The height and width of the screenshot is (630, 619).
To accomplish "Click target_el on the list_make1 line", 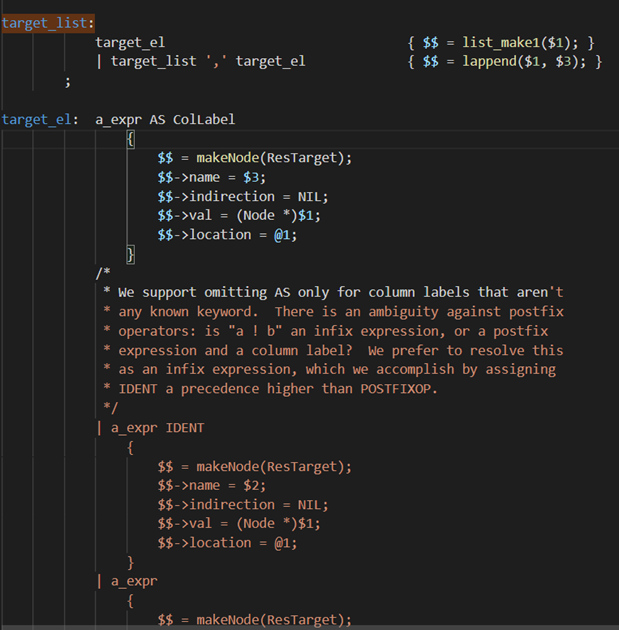I will (x=130, y=42).
